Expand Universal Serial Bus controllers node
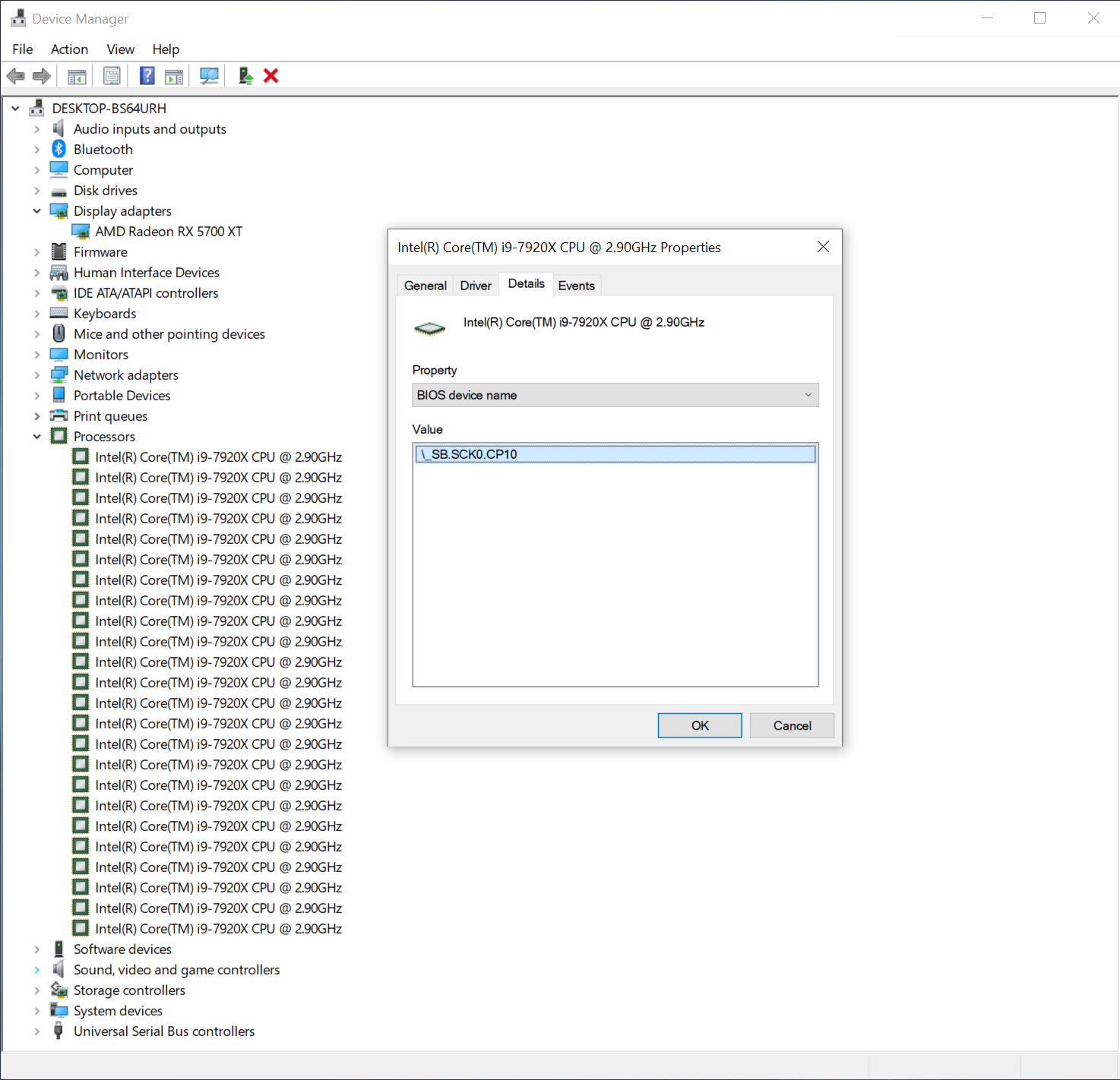This screenshot has height=1080, width=1120. [x=37, y=1031]
